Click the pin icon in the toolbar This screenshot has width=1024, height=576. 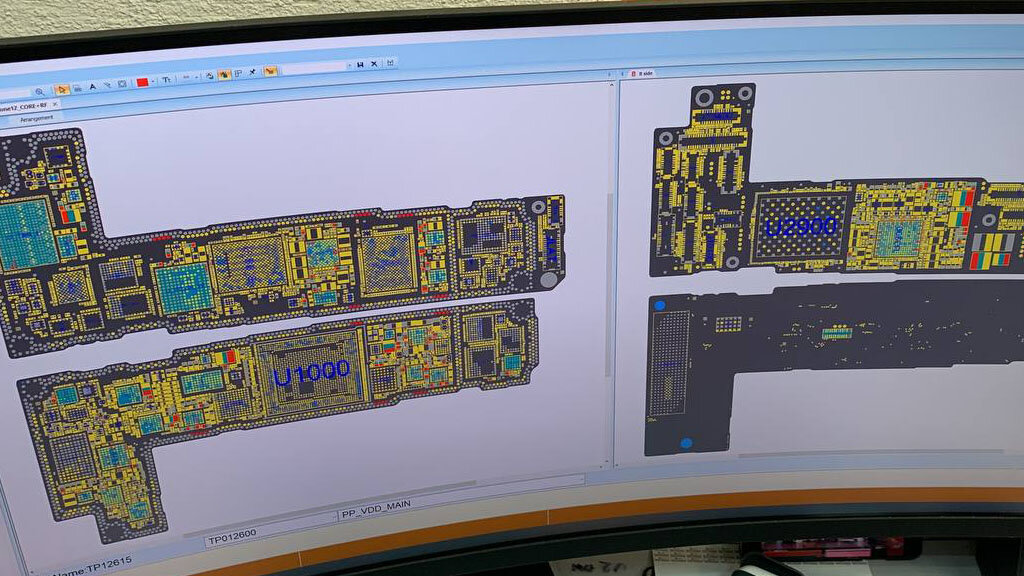pyautogui.click(x=252, y=72)
